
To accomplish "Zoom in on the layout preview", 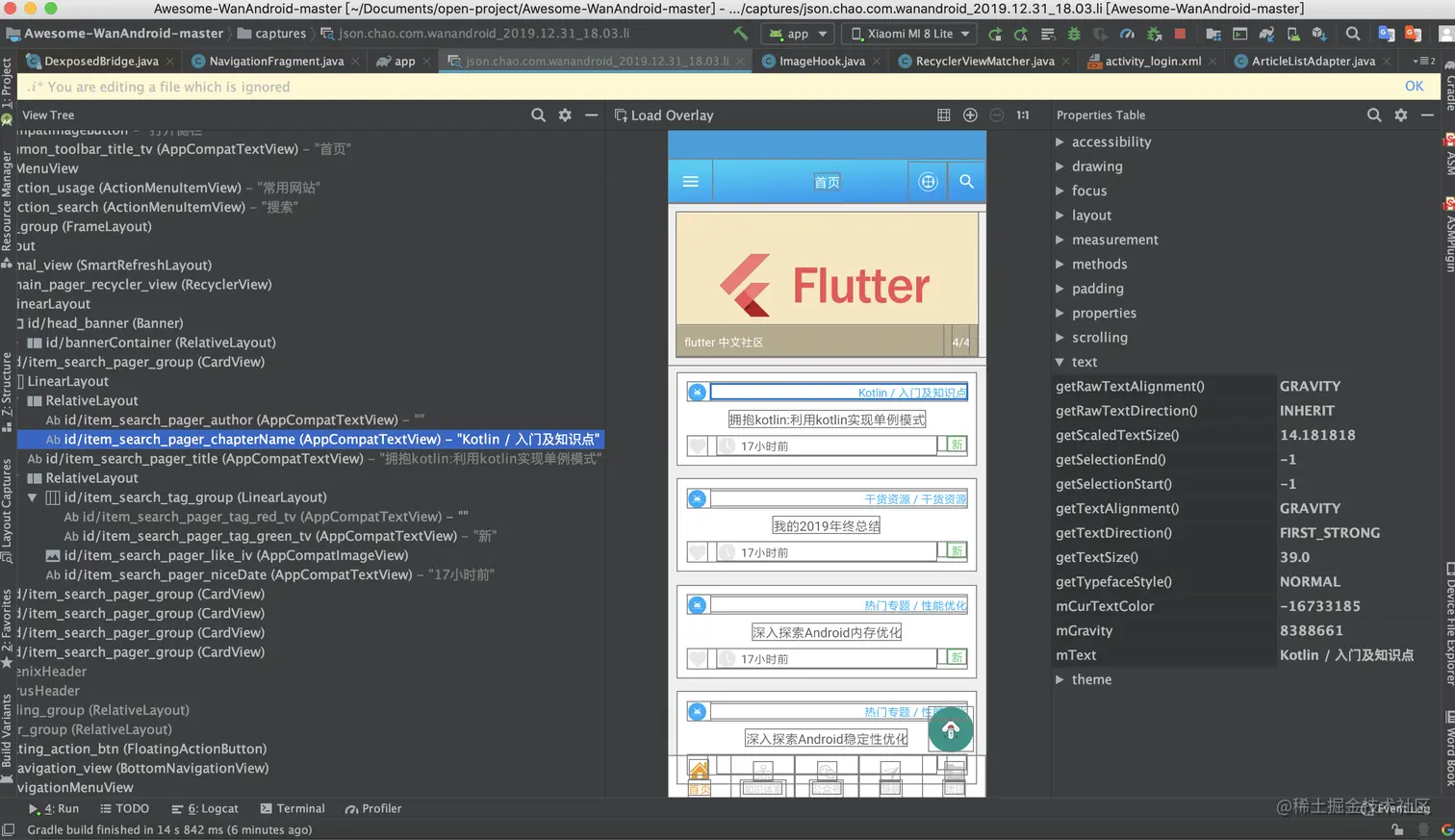I will (970, 115).
